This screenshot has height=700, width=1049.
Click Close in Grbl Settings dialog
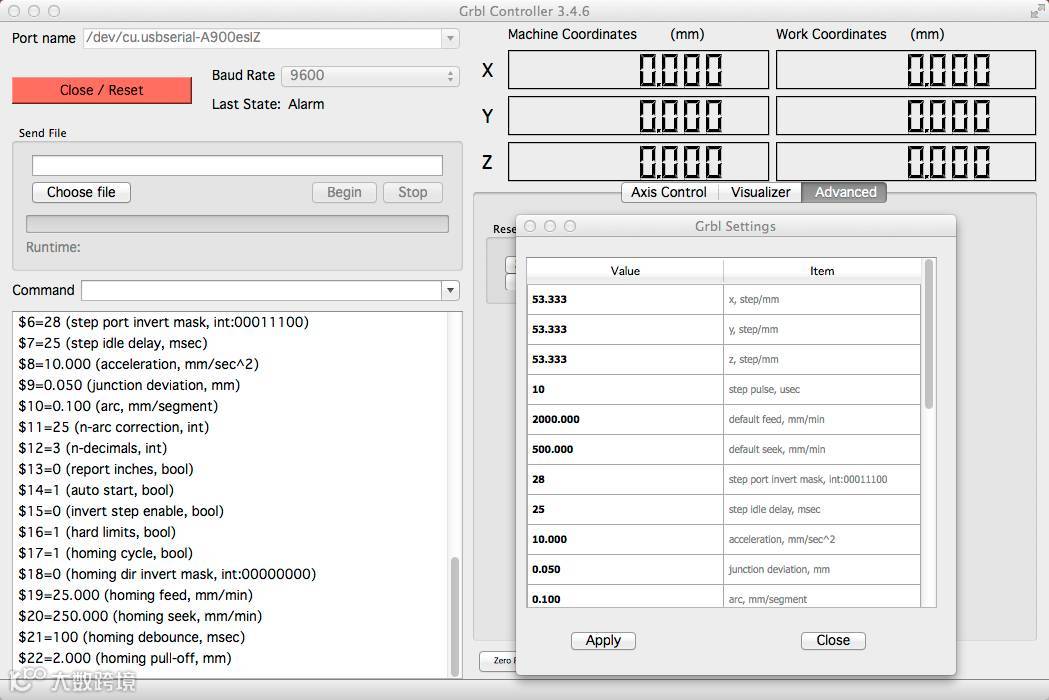[x=833, y=640]
